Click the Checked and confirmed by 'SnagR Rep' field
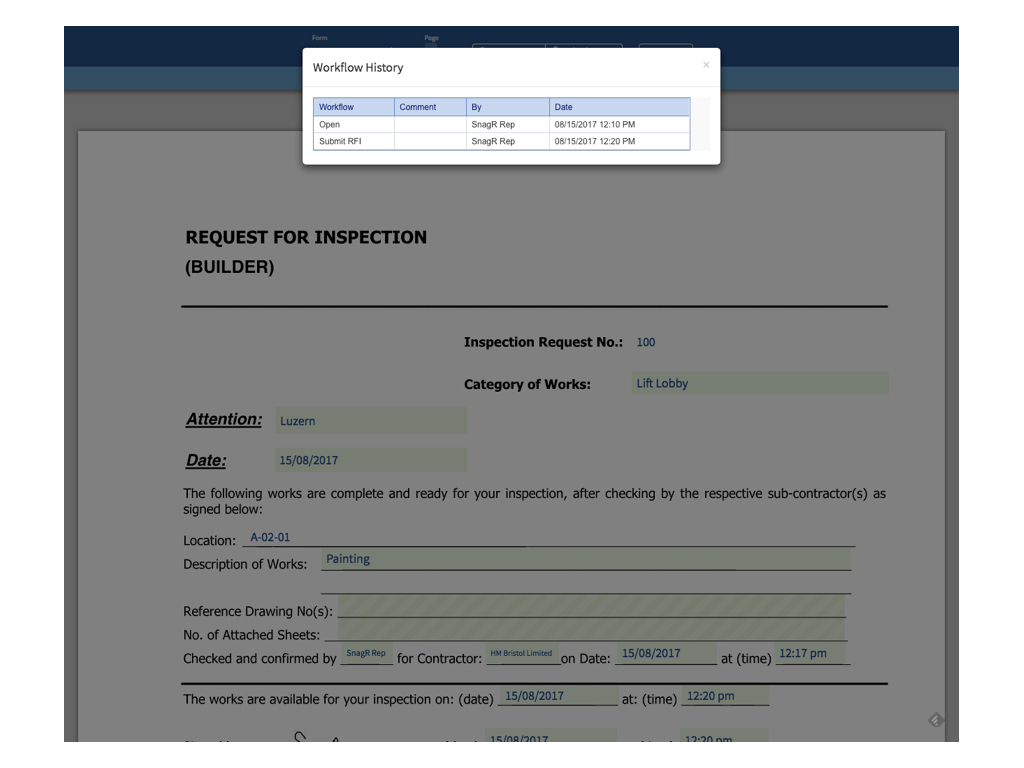The height and width of the screenshot is (768, 1024). (x=366, y=654)
